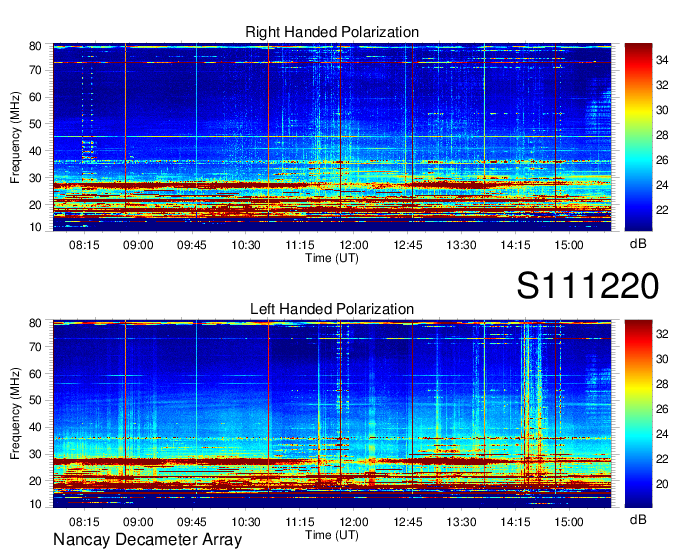Image resolution: width=680 pixels, height=552 pixels.
Task: Click the "40" frequency tick of Right Handed plot
Action: pyautogui.click(x=35, y=151)
